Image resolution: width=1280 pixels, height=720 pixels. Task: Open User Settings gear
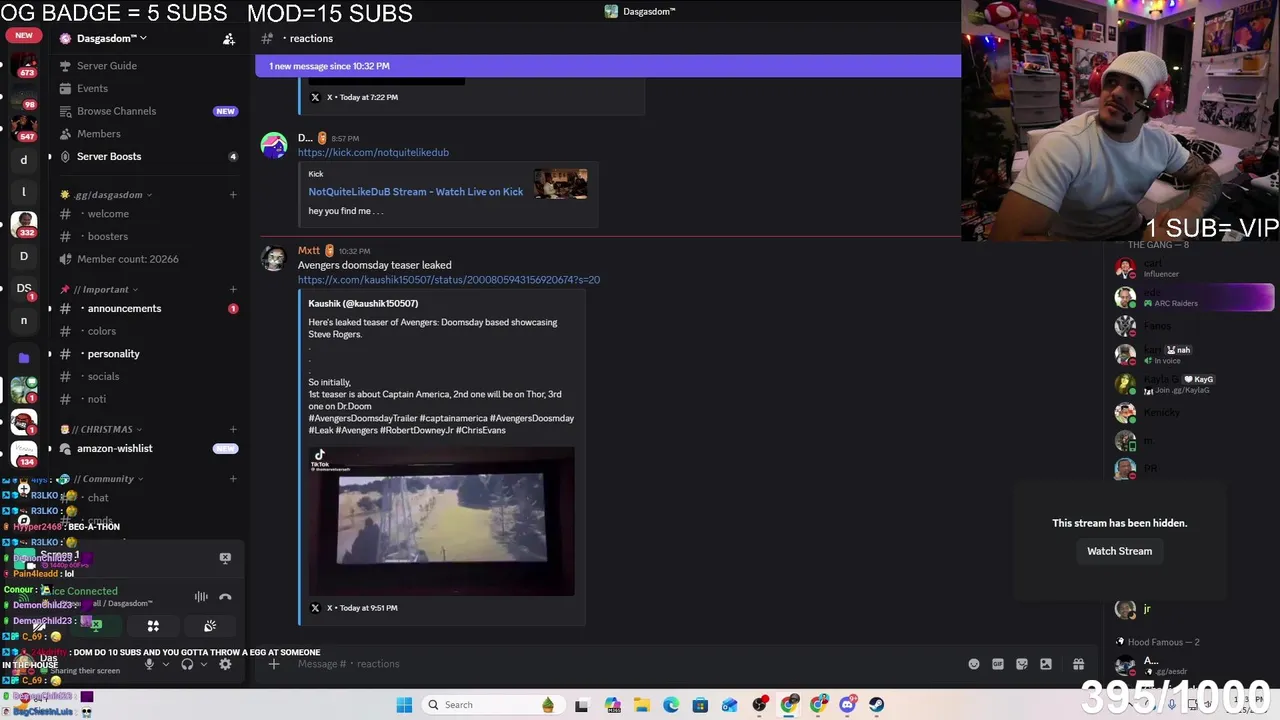(x=225, y=664)
